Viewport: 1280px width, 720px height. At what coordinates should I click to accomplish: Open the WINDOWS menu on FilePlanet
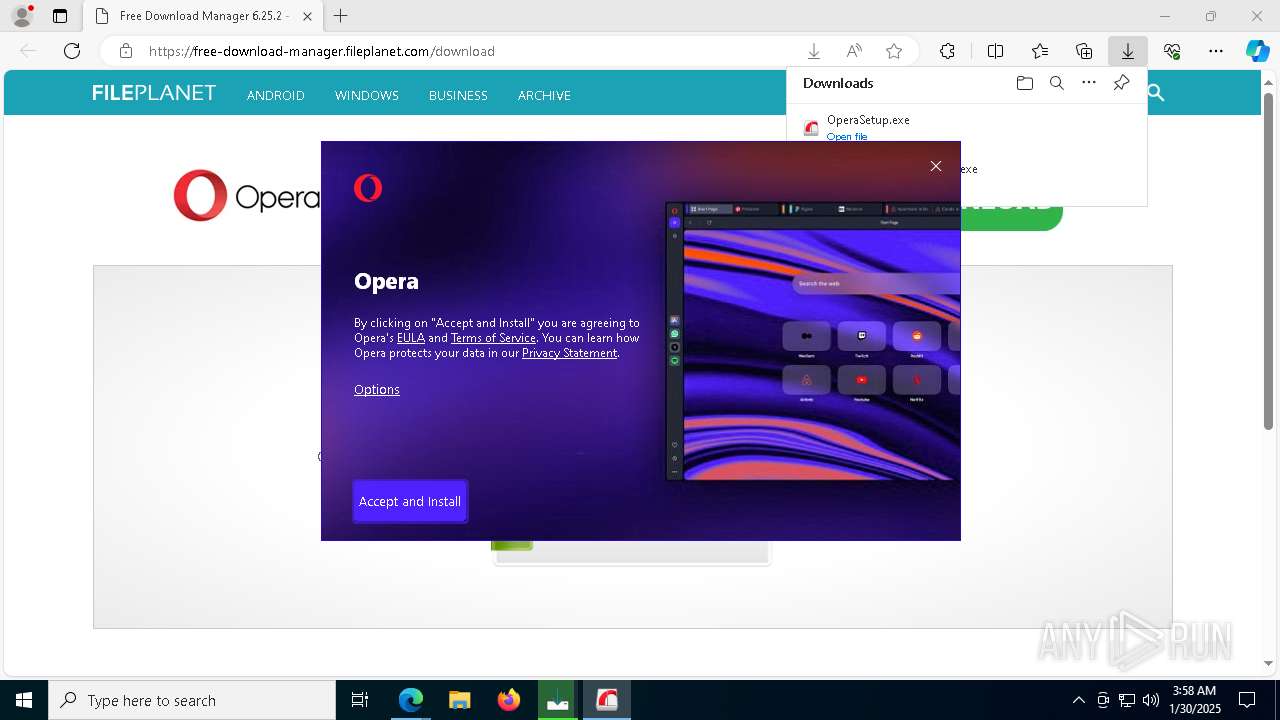(367, 95)
